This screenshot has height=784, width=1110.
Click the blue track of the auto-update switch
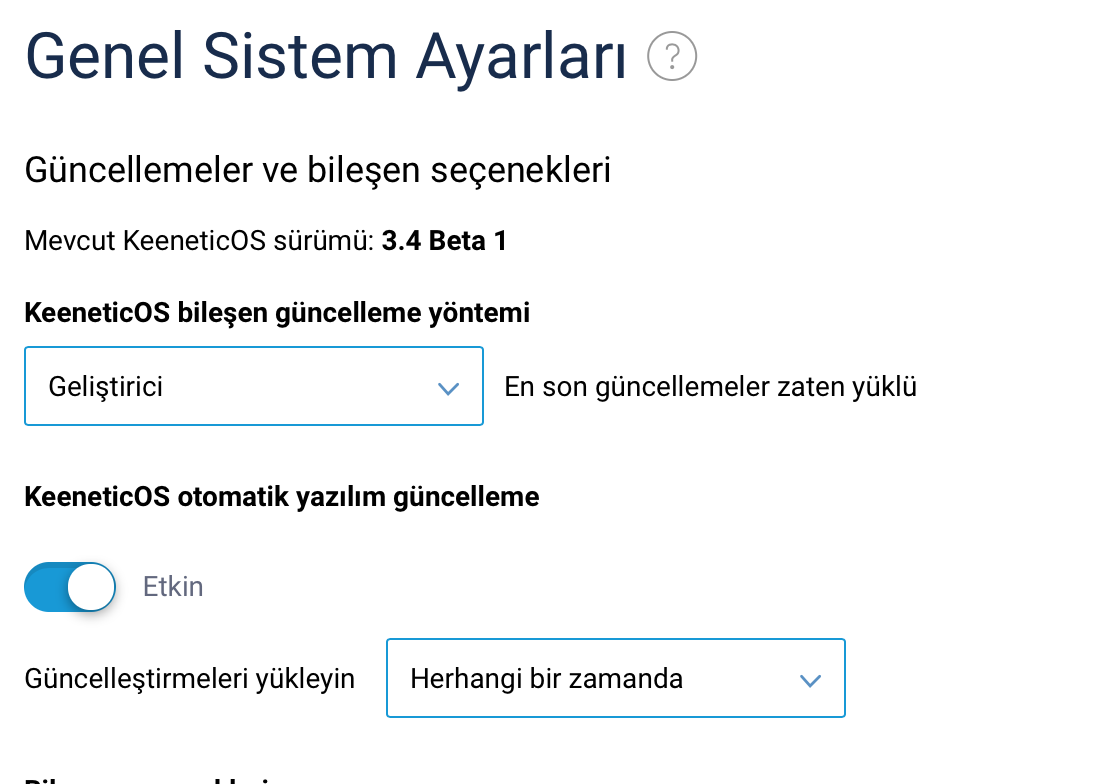click(x=46, y=587)
